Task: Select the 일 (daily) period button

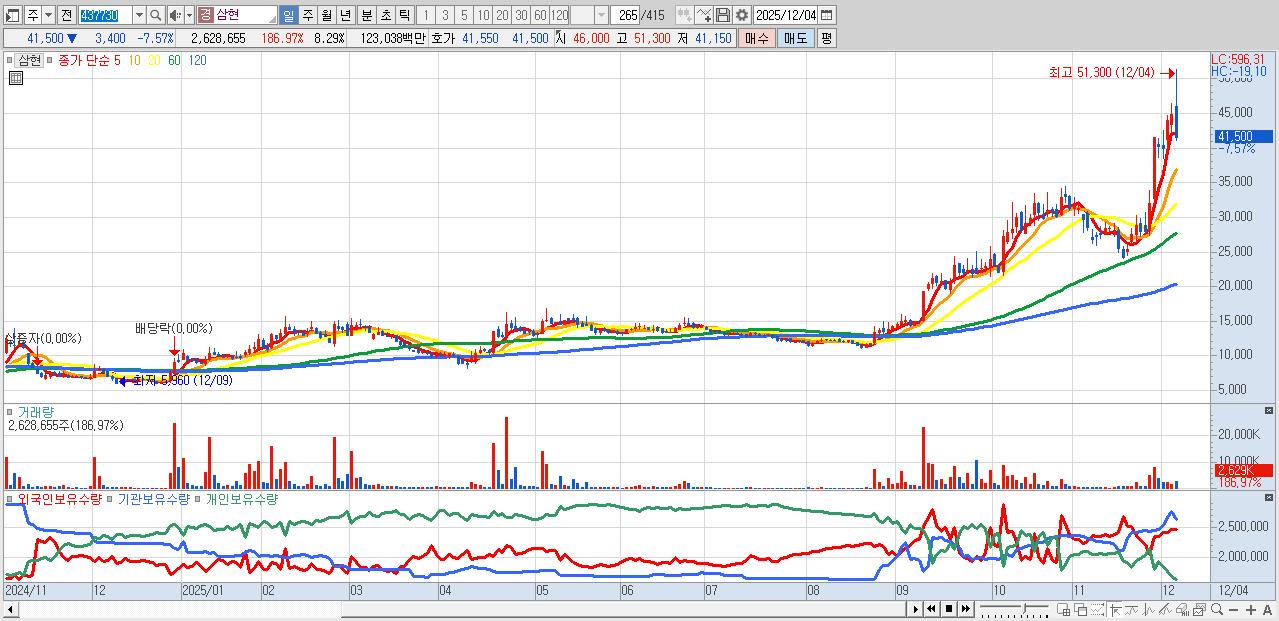Action: click(x=288, y=15)
